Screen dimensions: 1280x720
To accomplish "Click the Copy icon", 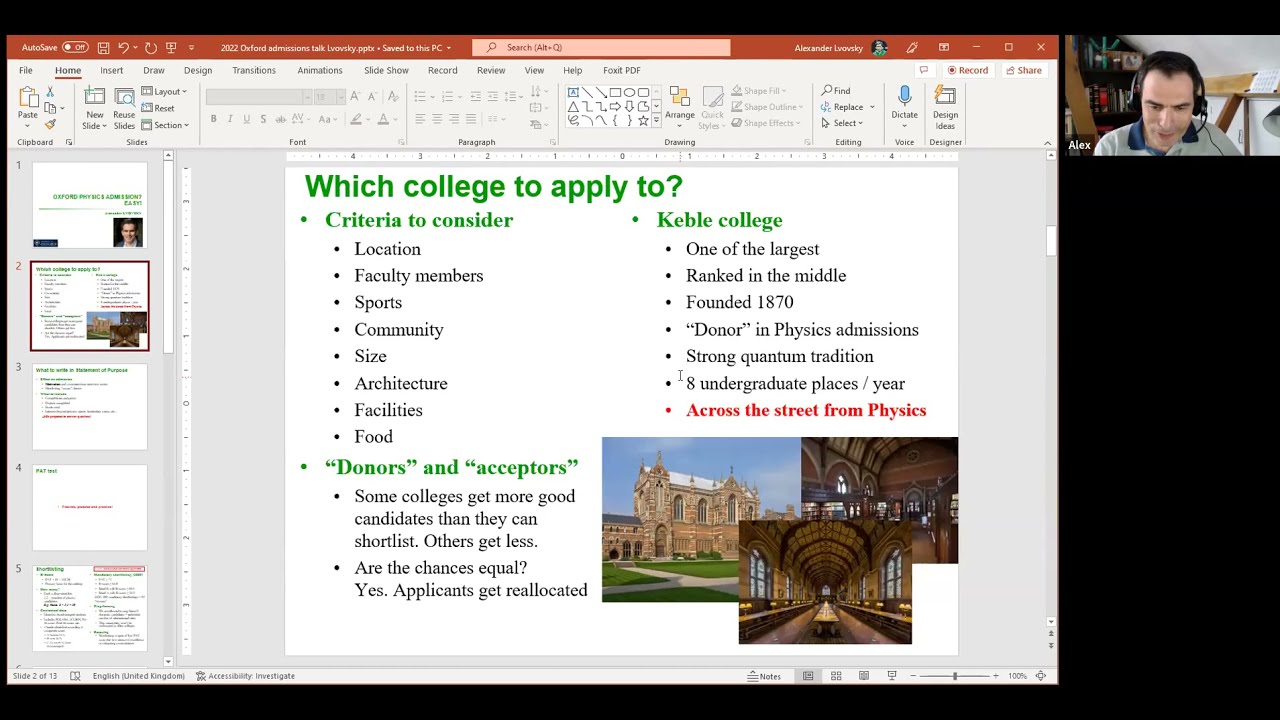I will (50, 108).
